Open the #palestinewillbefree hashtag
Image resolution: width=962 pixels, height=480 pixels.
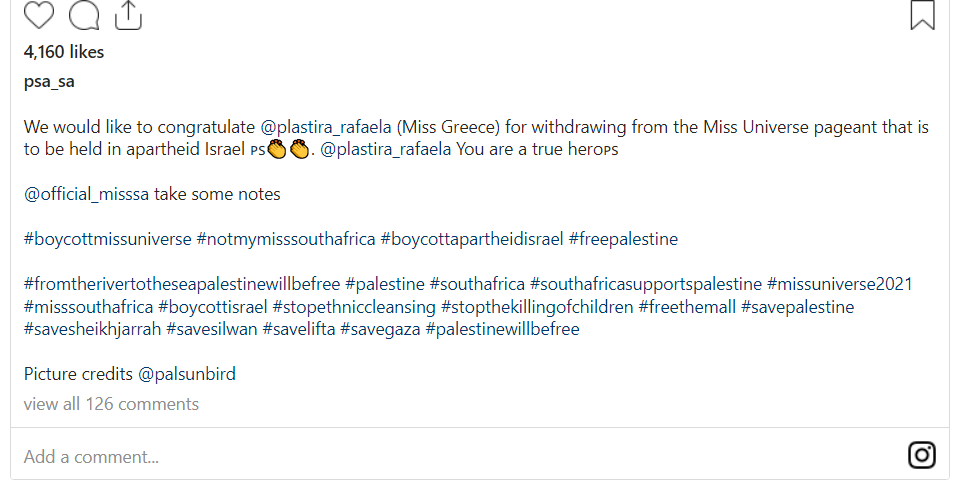coord(502,328)
